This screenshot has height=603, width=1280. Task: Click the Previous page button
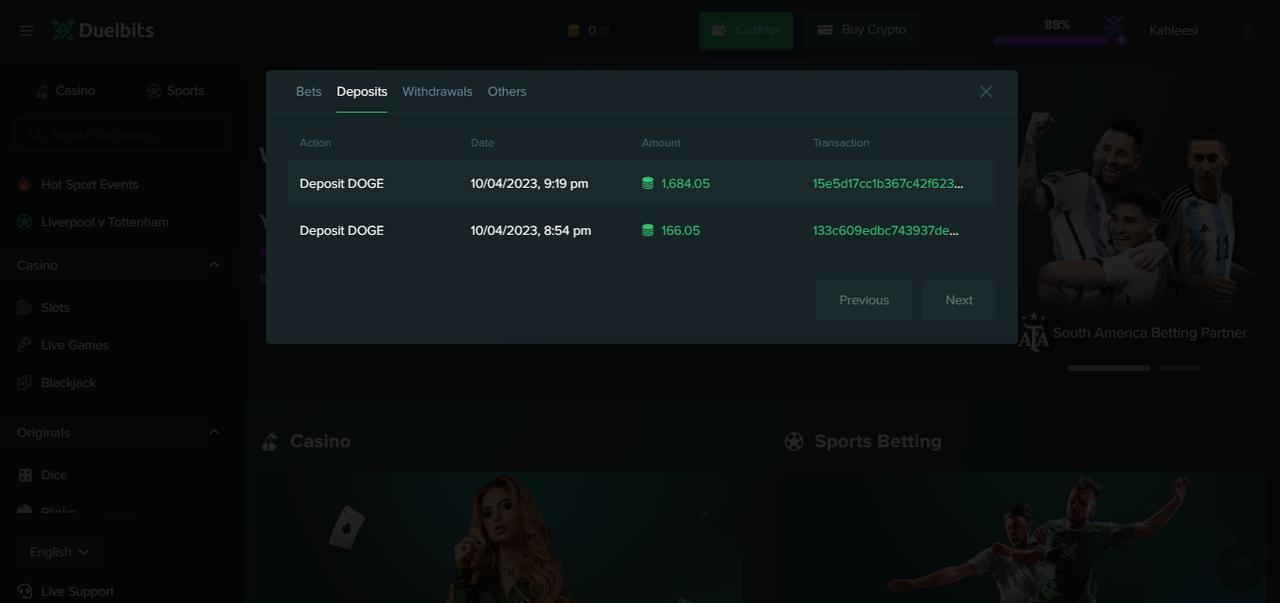click(864, 300)
